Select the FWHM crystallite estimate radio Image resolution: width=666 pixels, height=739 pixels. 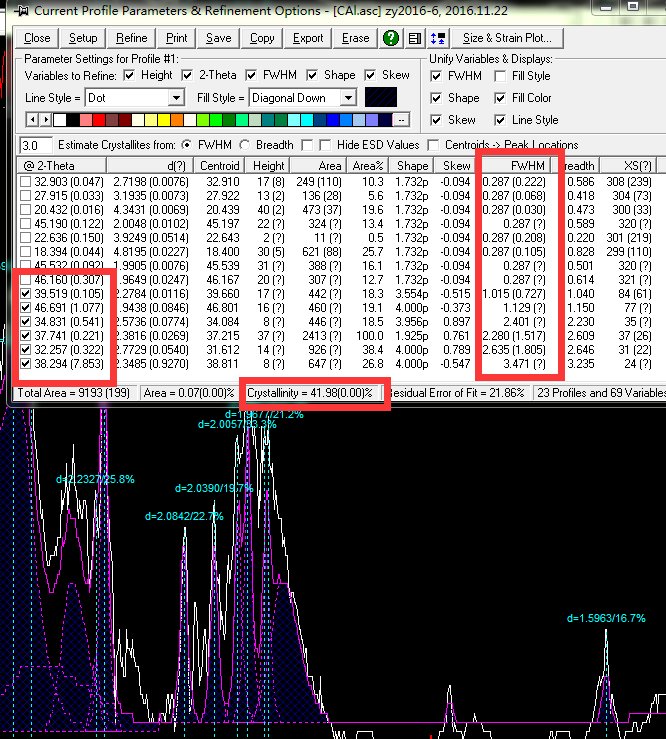pos(187,145)
